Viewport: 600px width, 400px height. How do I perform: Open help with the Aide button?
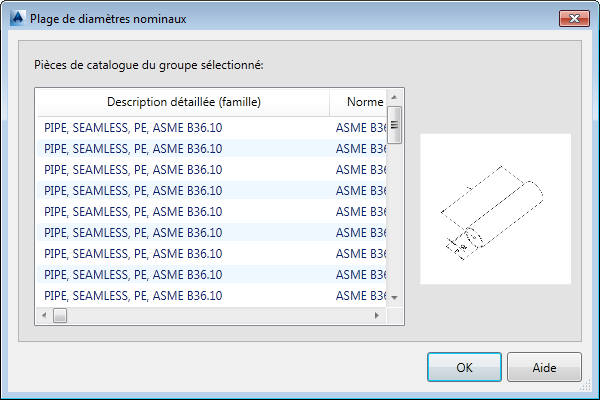pos(544,367)
